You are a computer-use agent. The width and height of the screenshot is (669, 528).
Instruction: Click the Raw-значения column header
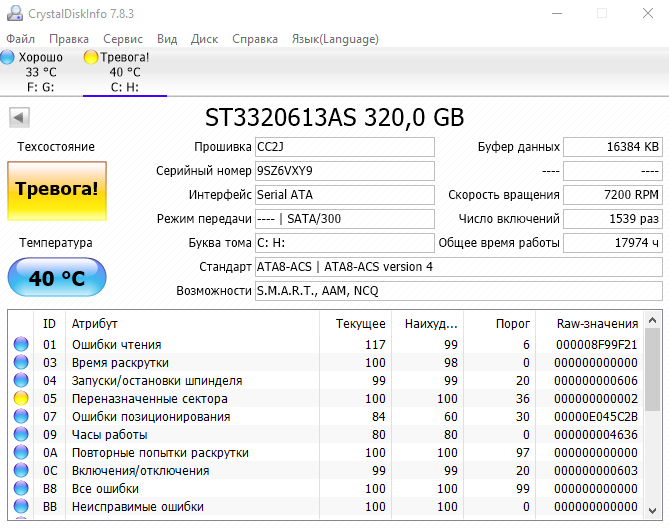point(598,323)
